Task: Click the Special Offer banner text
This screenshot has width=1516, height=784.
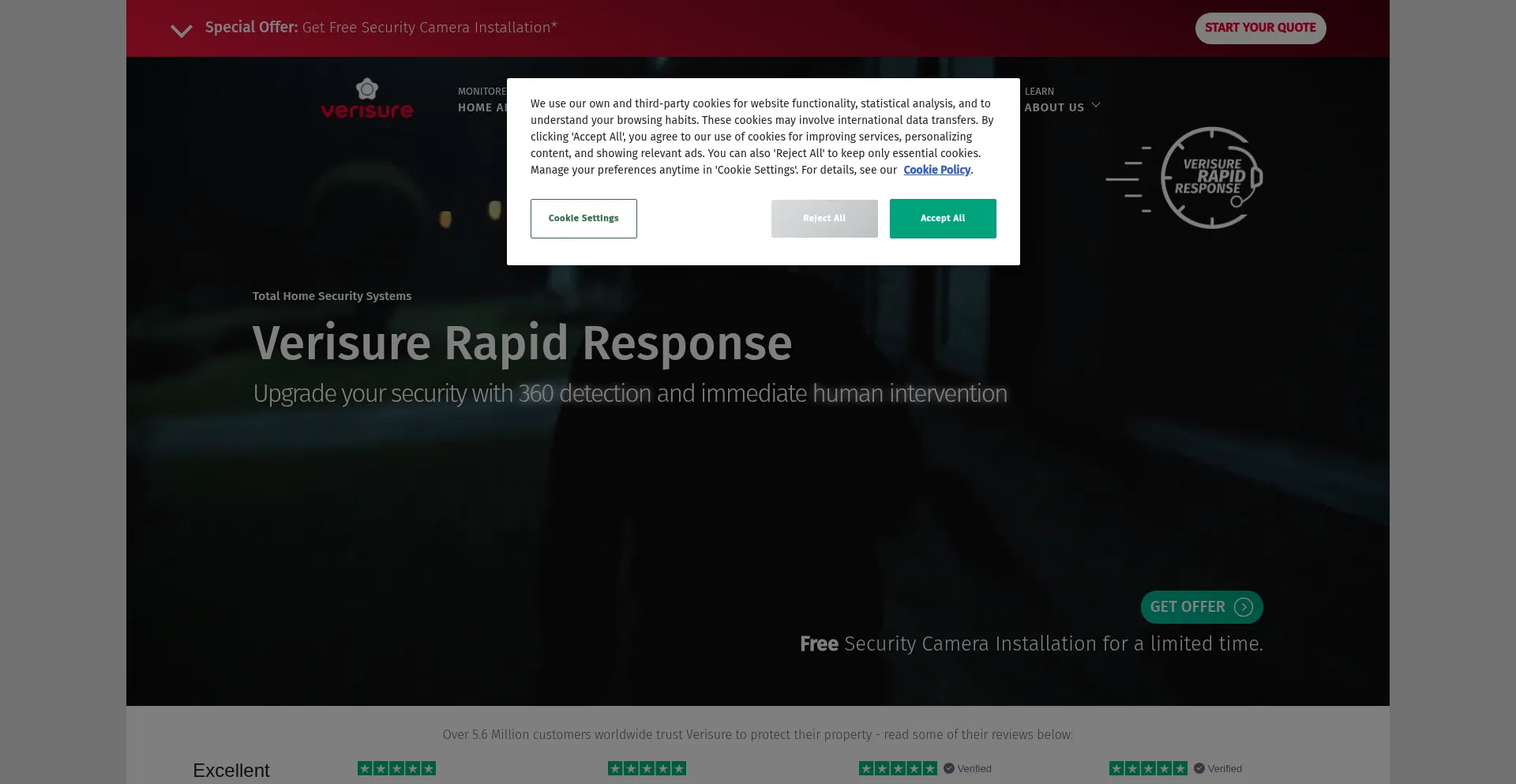Action: tap(381, 28)
